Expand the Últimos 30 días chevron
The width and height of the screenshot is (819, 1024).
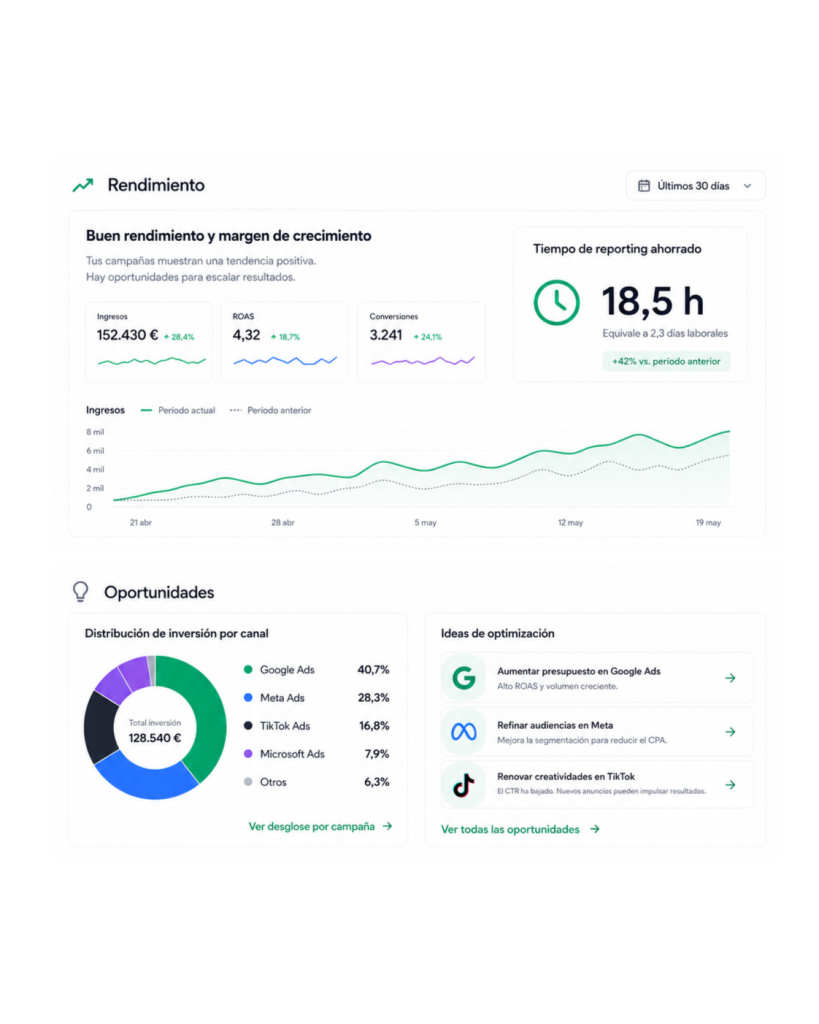[748, 186]
